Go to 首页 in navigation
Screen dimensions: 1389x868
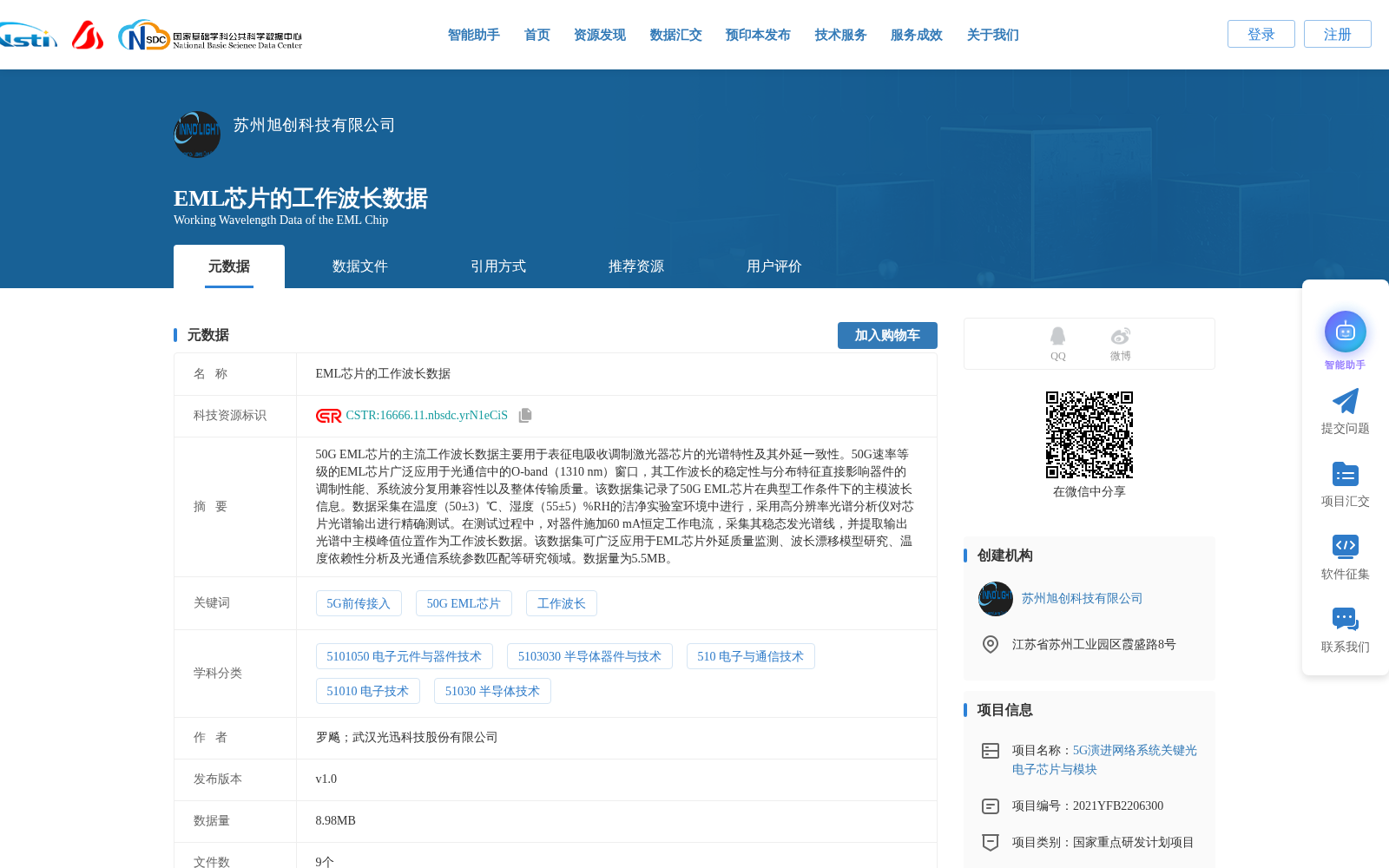537,35
